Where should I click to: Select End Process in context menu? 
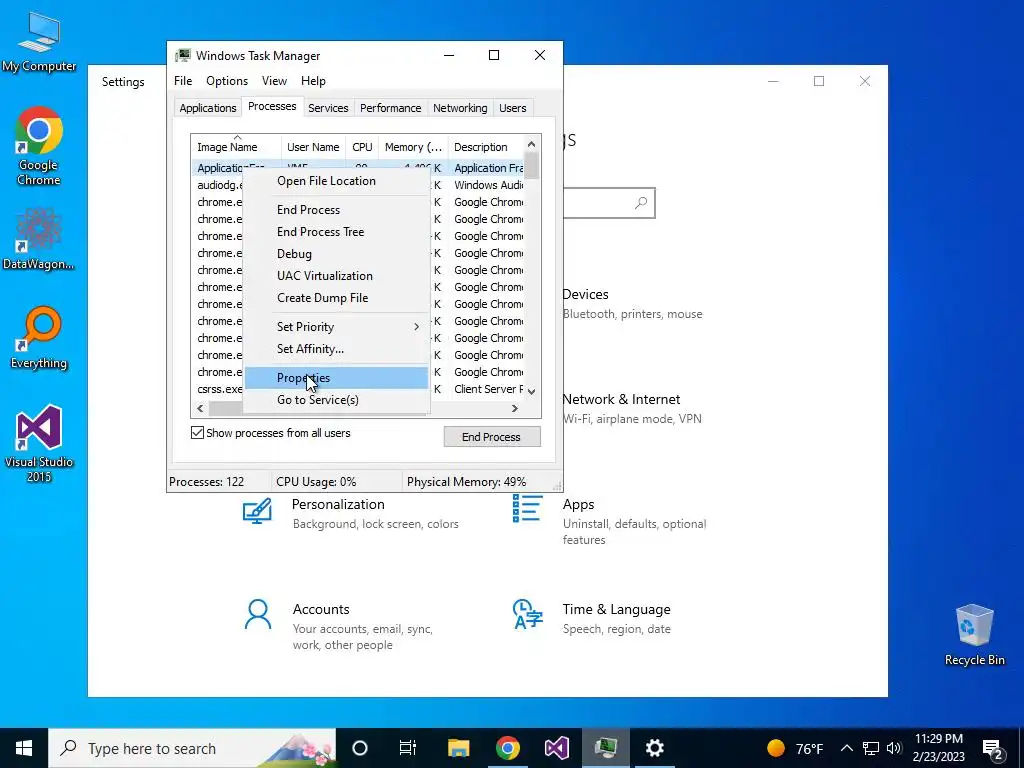coord(336,210)
